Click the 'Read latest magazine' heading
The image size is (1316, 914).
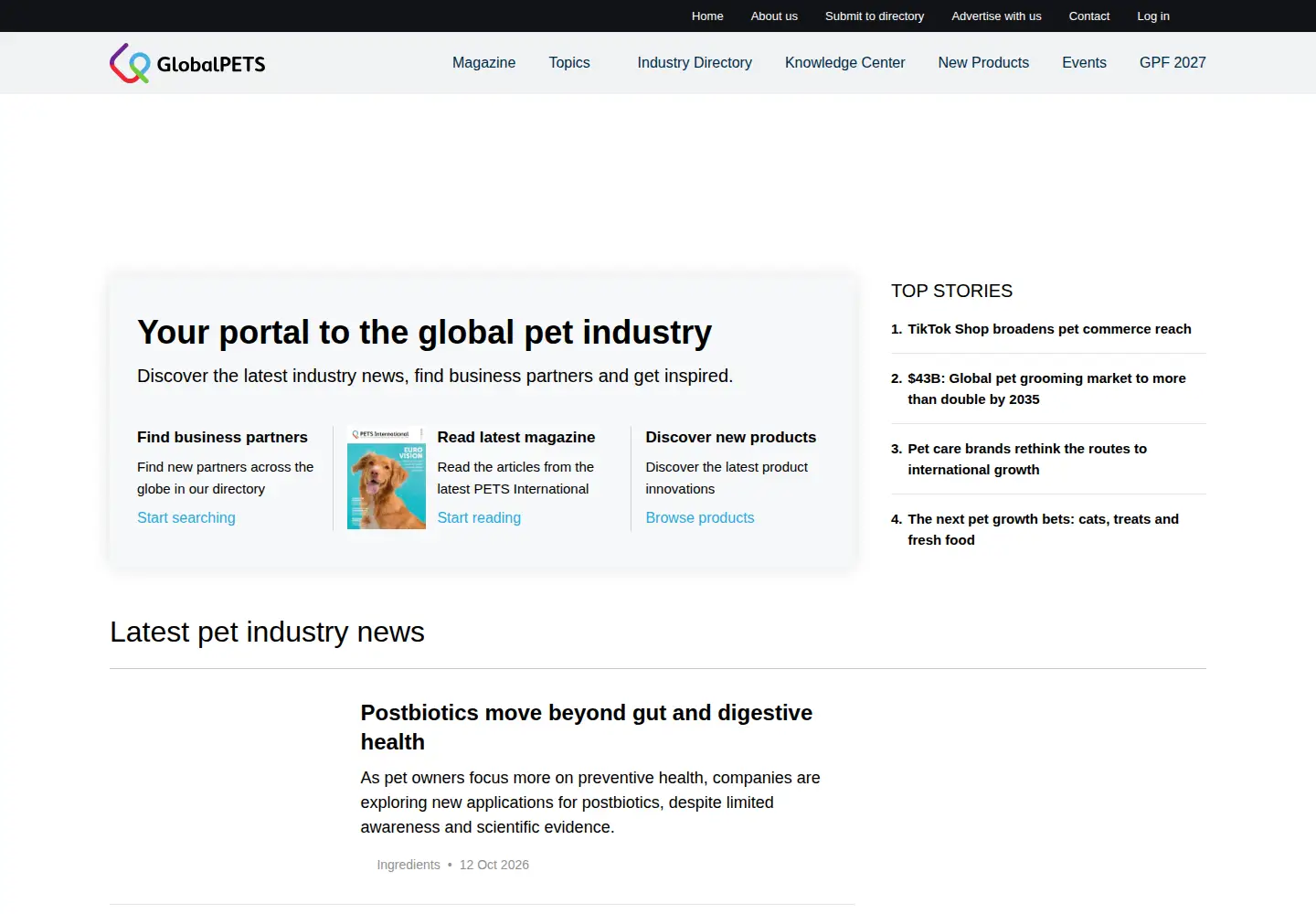(516, 438)
